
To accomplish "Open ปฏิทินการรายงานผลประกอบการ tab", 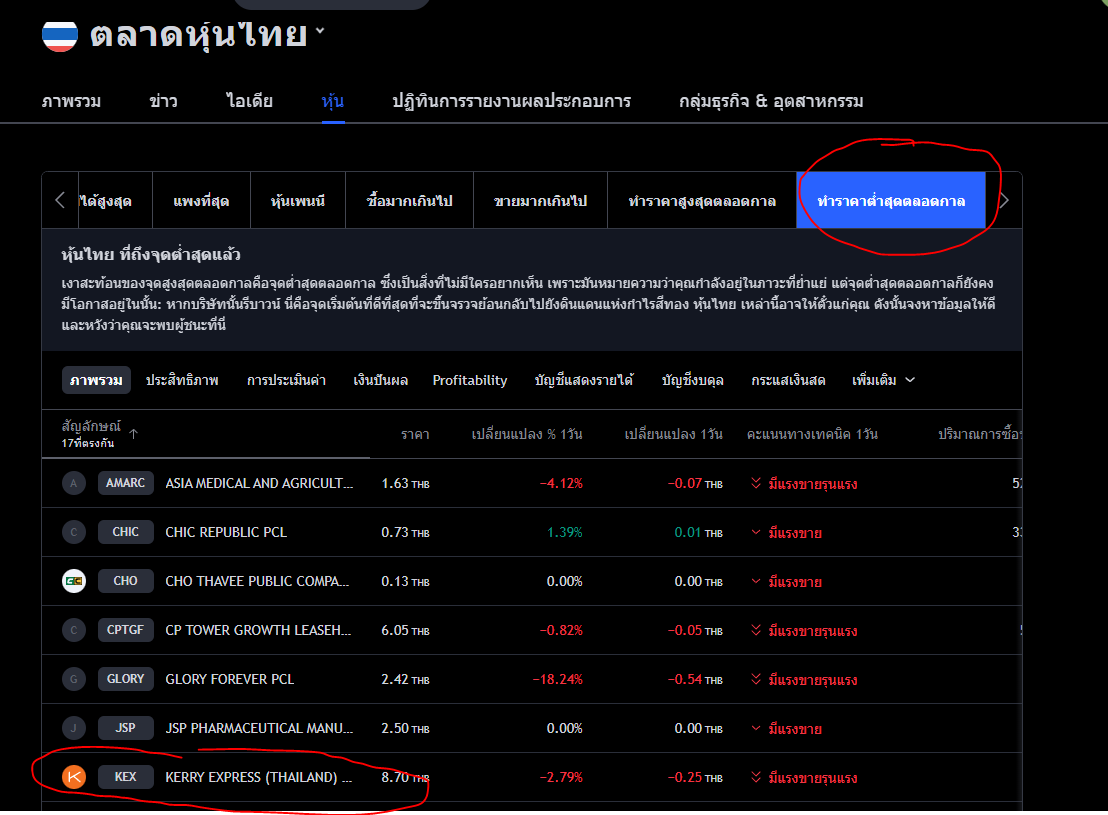I will [512, 101].
